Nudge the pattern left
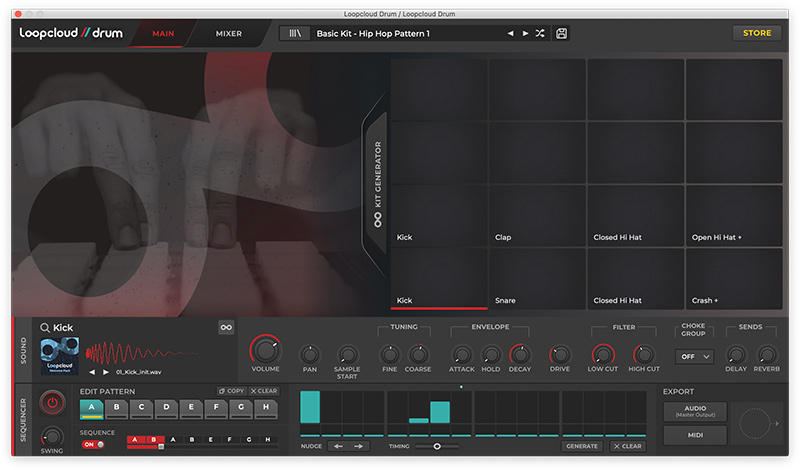This screenshot has height=470, width=800. point(338,447)
